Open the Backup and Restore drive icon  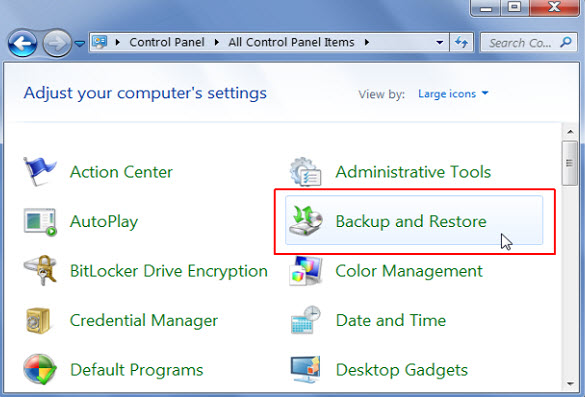click(x=305, y=221)
